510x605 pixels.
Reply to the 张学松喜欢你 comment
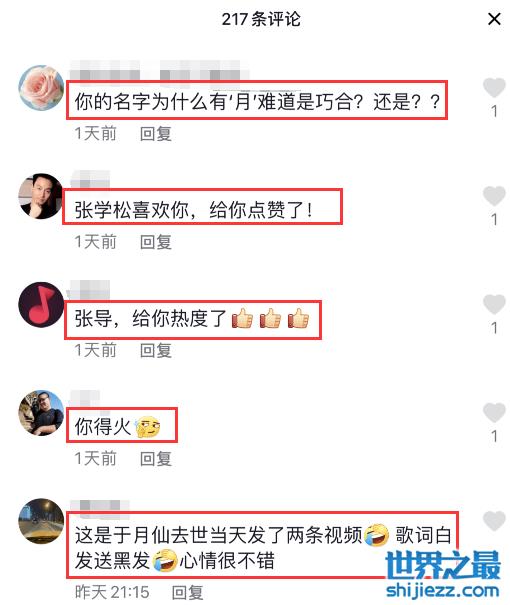click(x=155, y=242)
